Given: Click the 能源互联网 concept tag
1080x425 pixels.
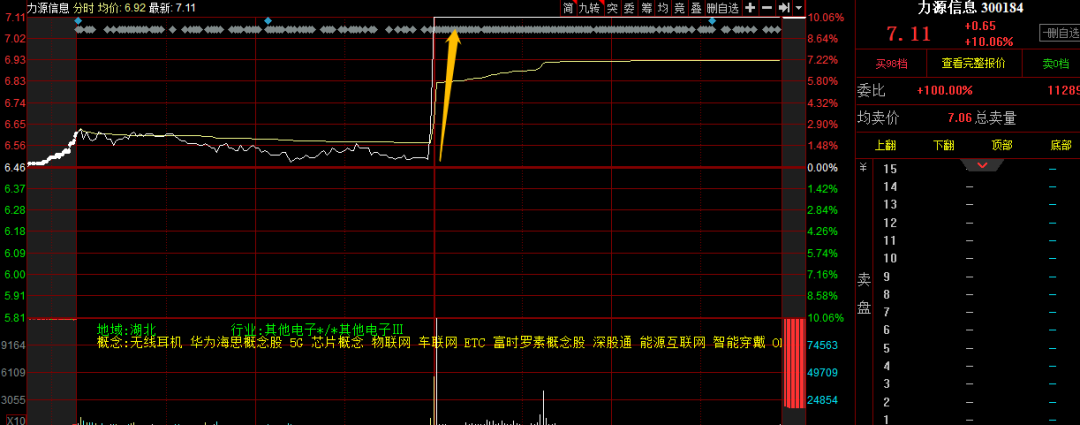Looking at the screenshot, I should coord(673,342).
